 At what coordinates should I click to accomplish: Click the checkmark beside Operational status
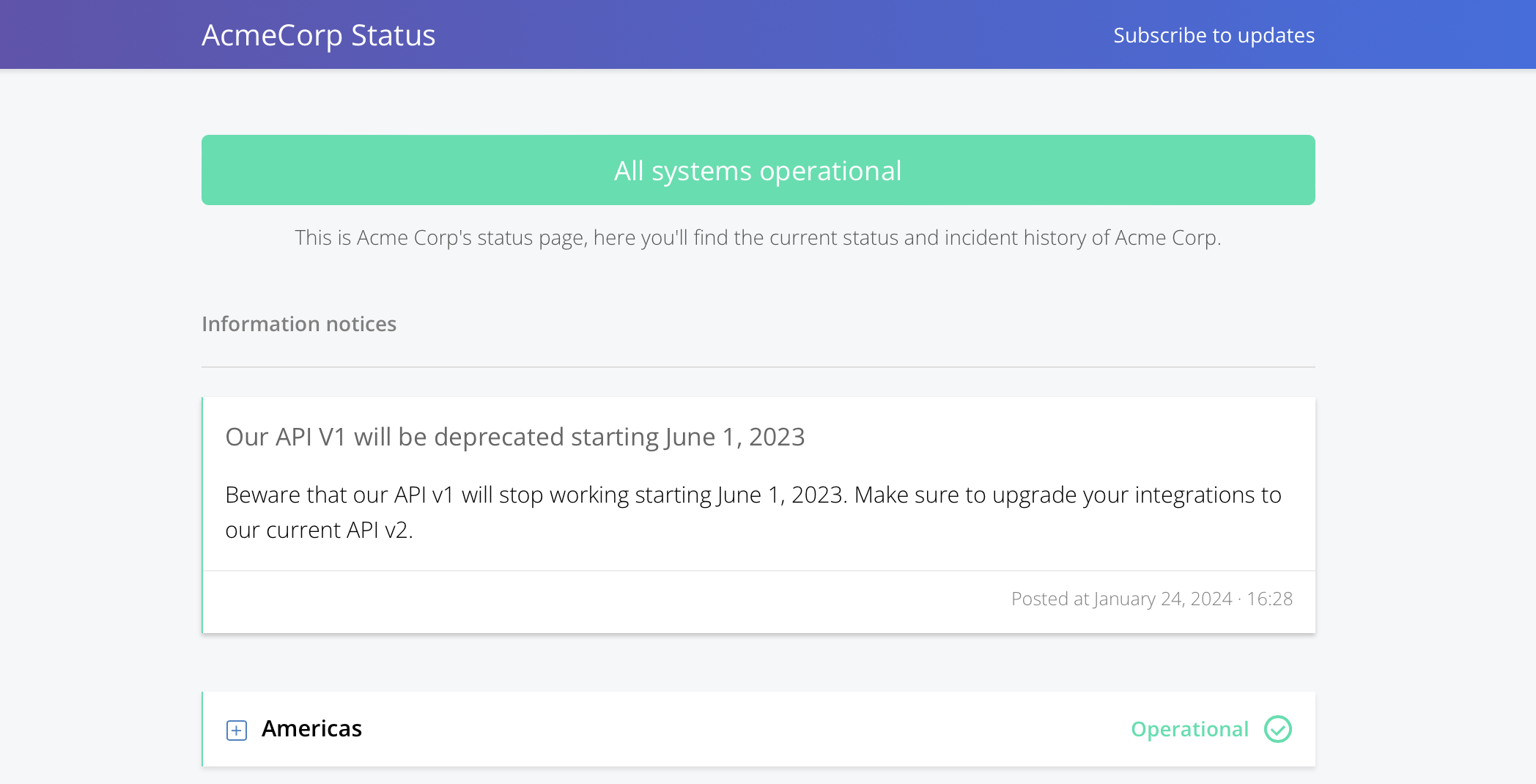pos(1278,729)
